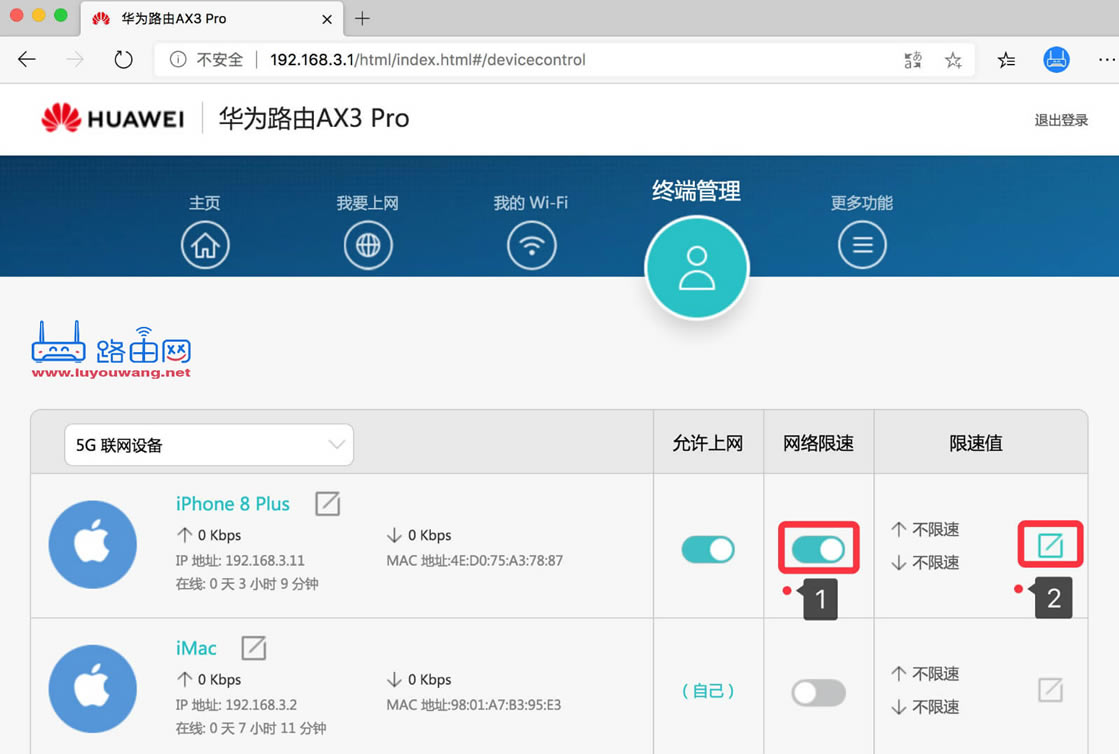Screen dimensions: 1119x754
Task: Open the 5G 联网设备 dropdown
Action: coord(208,444)
